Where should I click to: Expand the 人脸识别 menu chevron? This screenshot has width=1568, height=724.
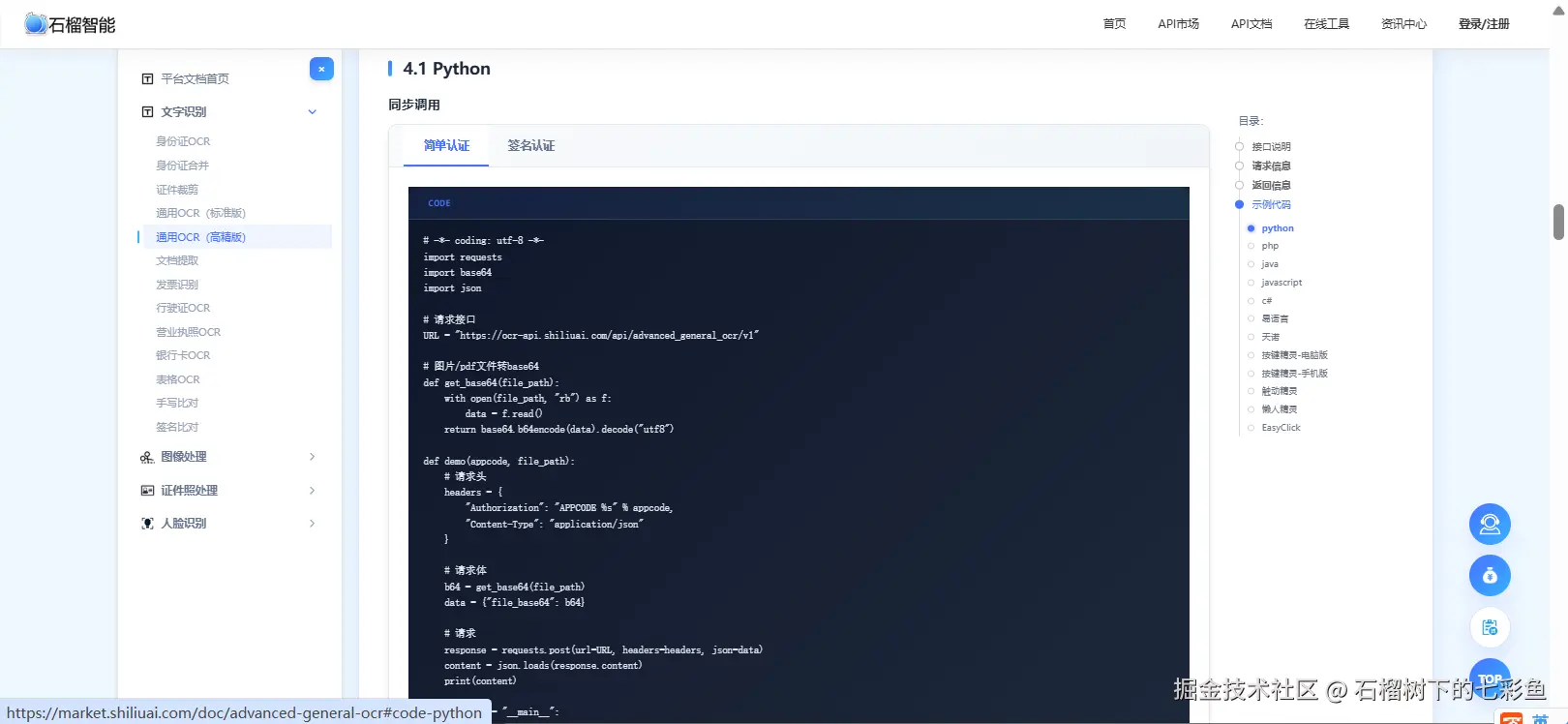pyautogui.click(x=312, y=524)
